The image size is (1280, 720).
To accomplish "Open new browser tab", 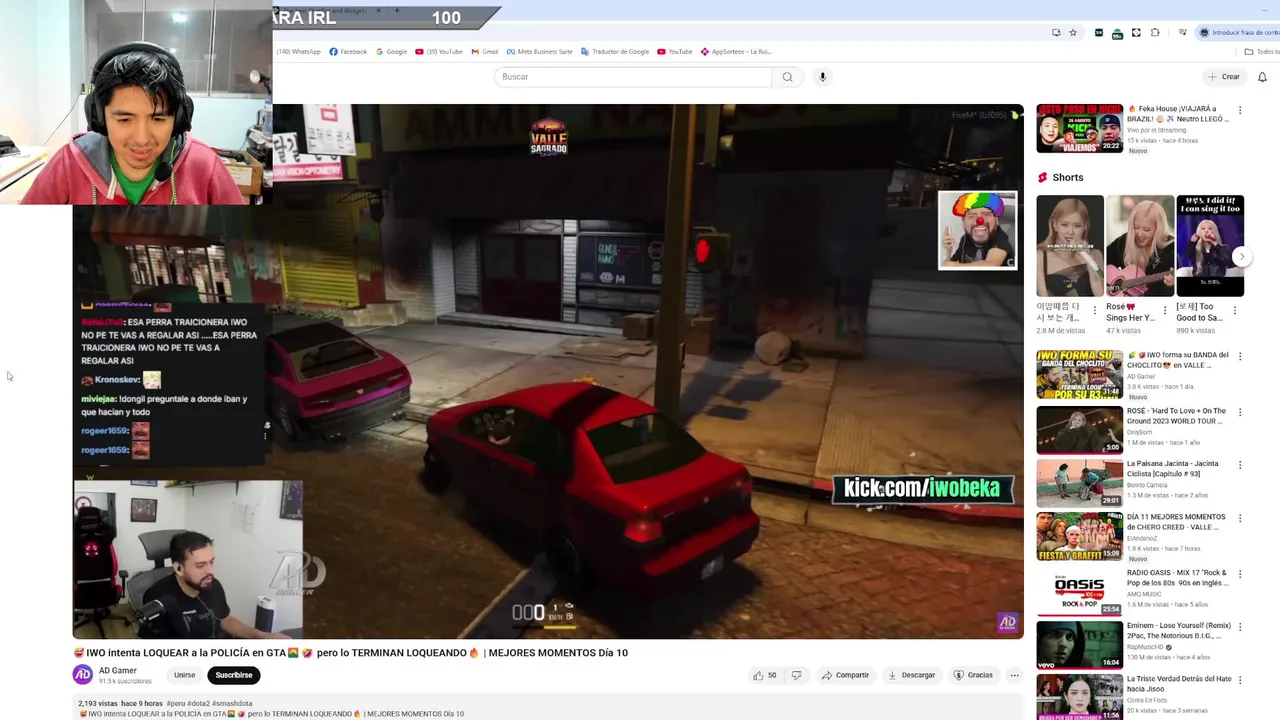I will (397, 10).
